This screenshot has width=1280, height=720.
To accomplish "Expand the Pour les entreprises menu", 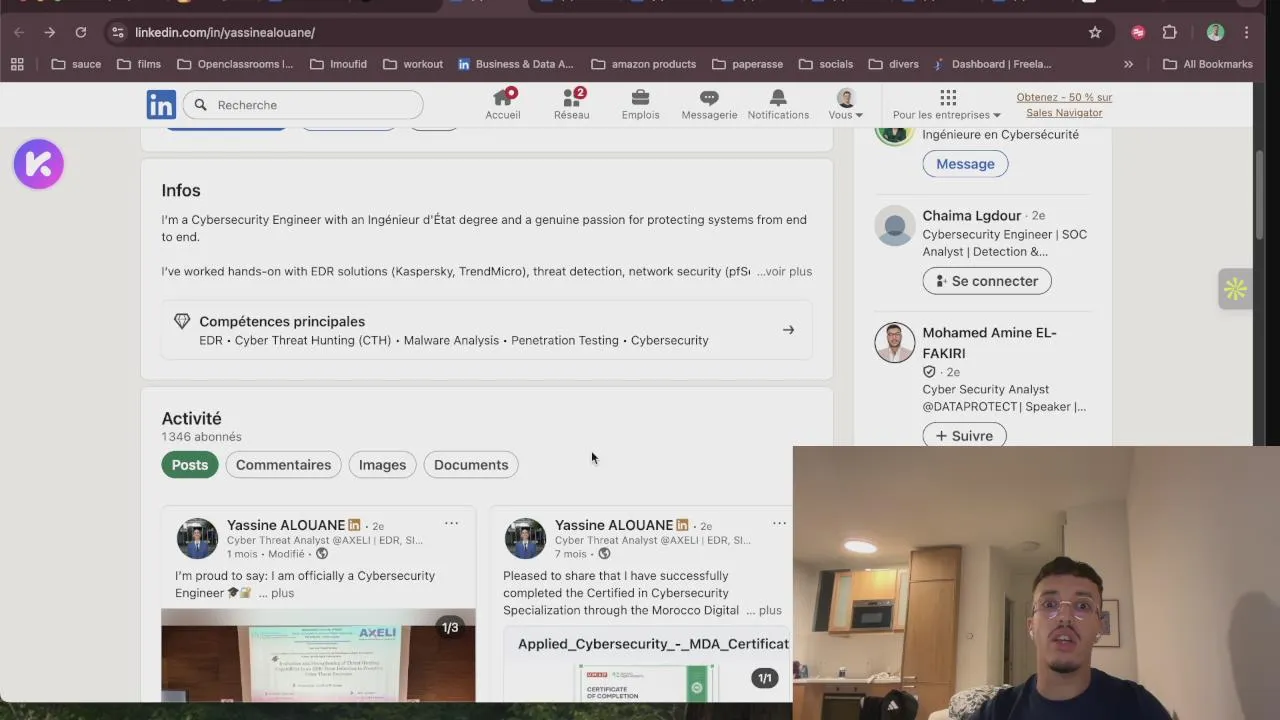I will point(947,104).
